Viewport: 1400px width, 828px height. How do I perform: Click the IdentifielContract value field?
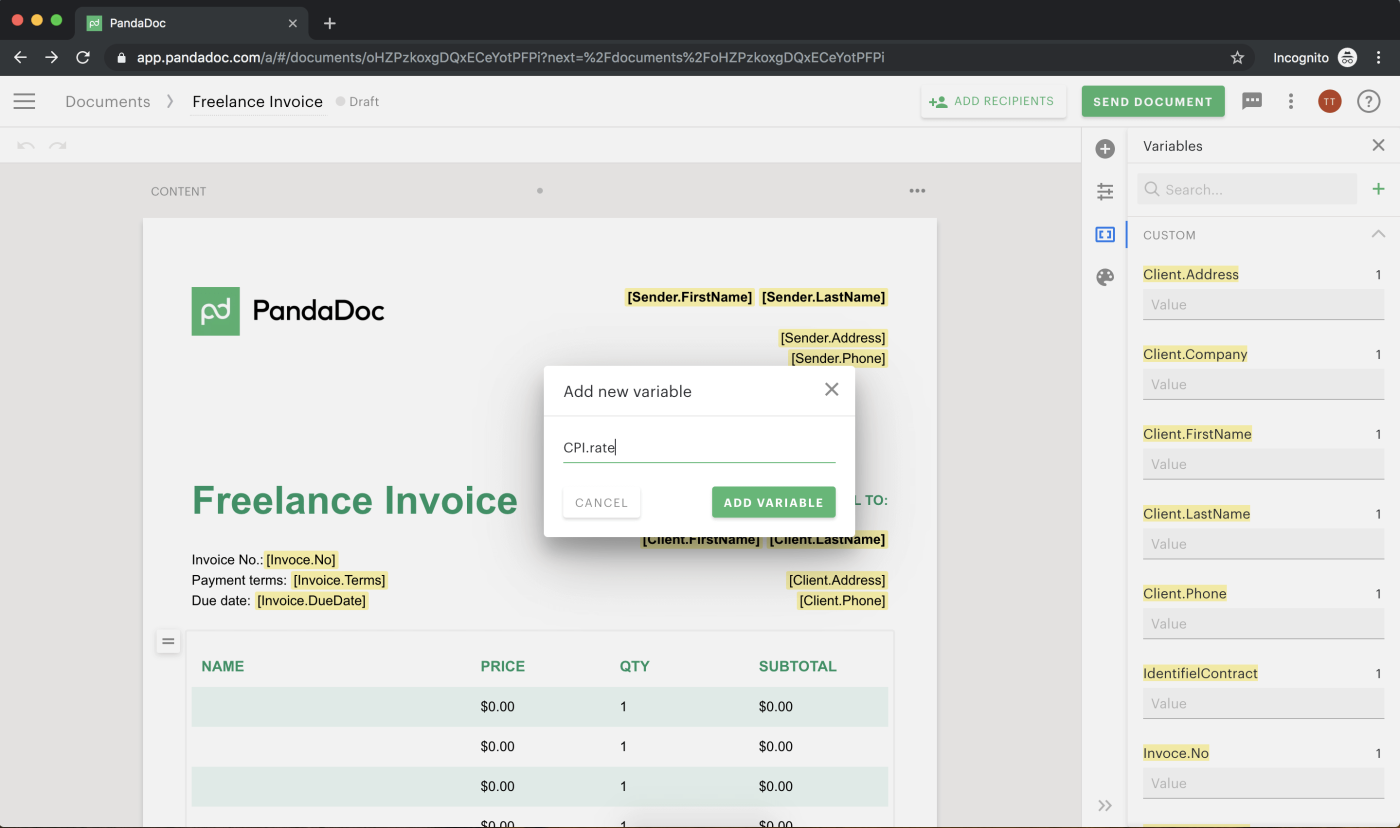(x=1263, y=703)
